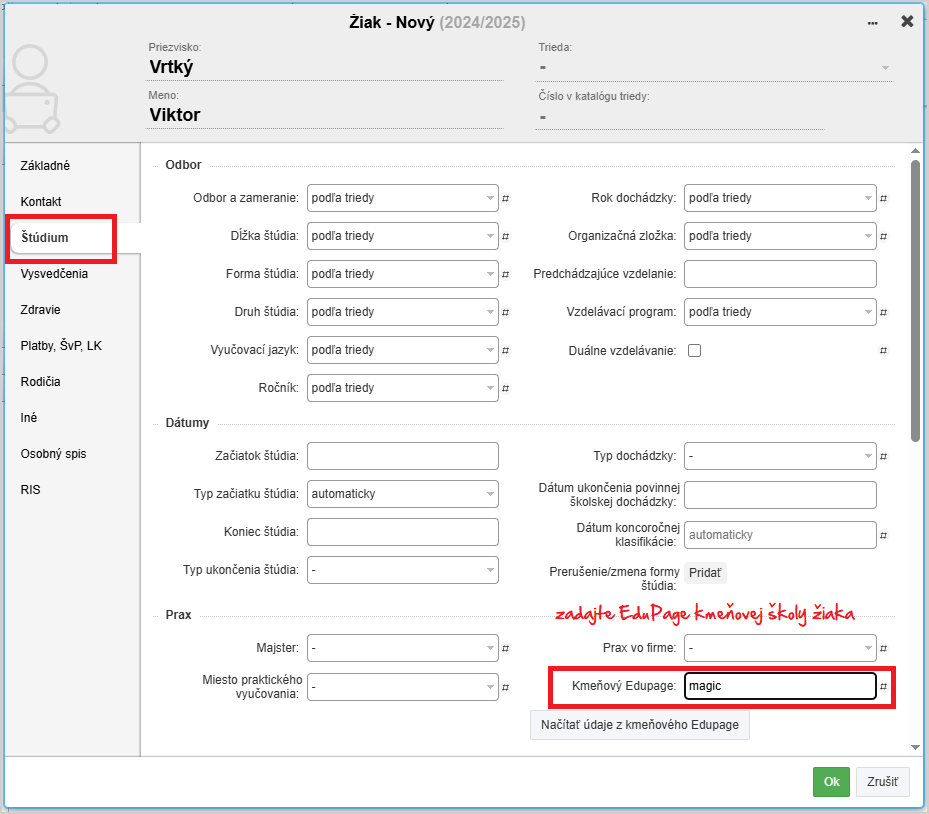The width and height of the screenshot is (929, 814).
Task: Click the icon beside Dátum koncoročnej klasifikácie
Action: click(884, 535)
